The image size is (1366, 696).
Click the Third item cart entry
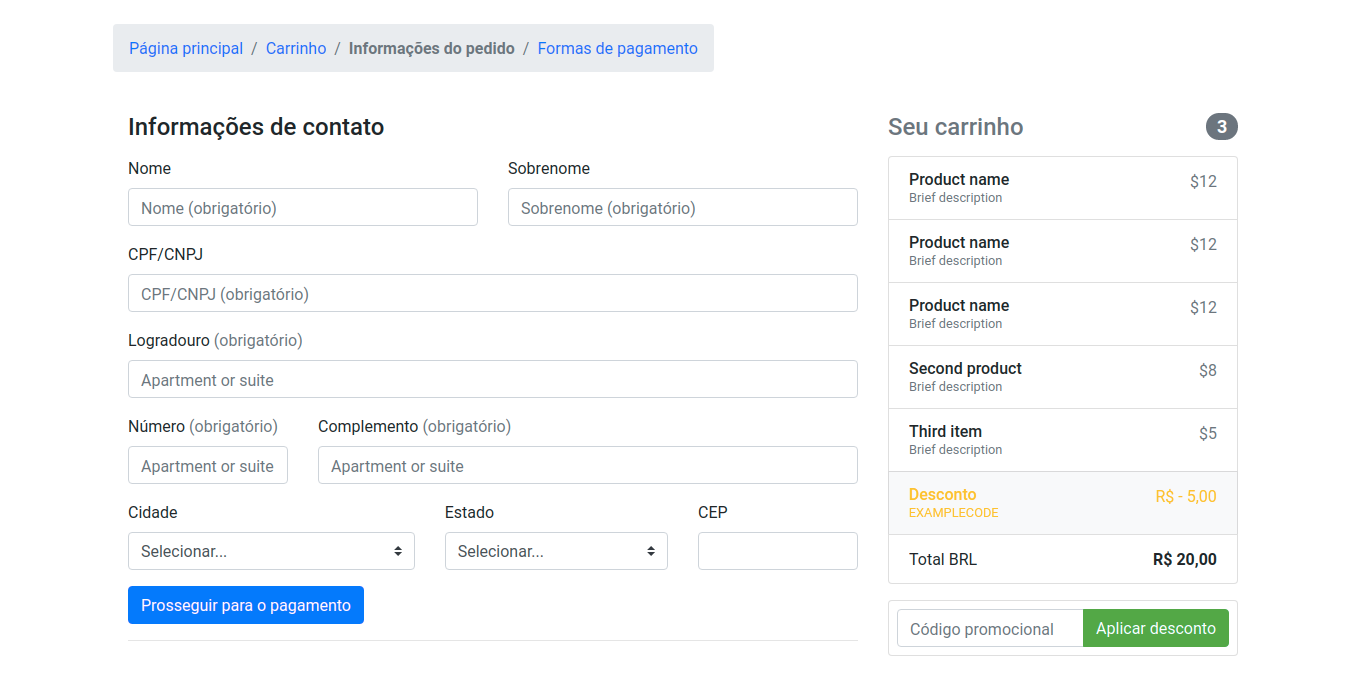1063,440
